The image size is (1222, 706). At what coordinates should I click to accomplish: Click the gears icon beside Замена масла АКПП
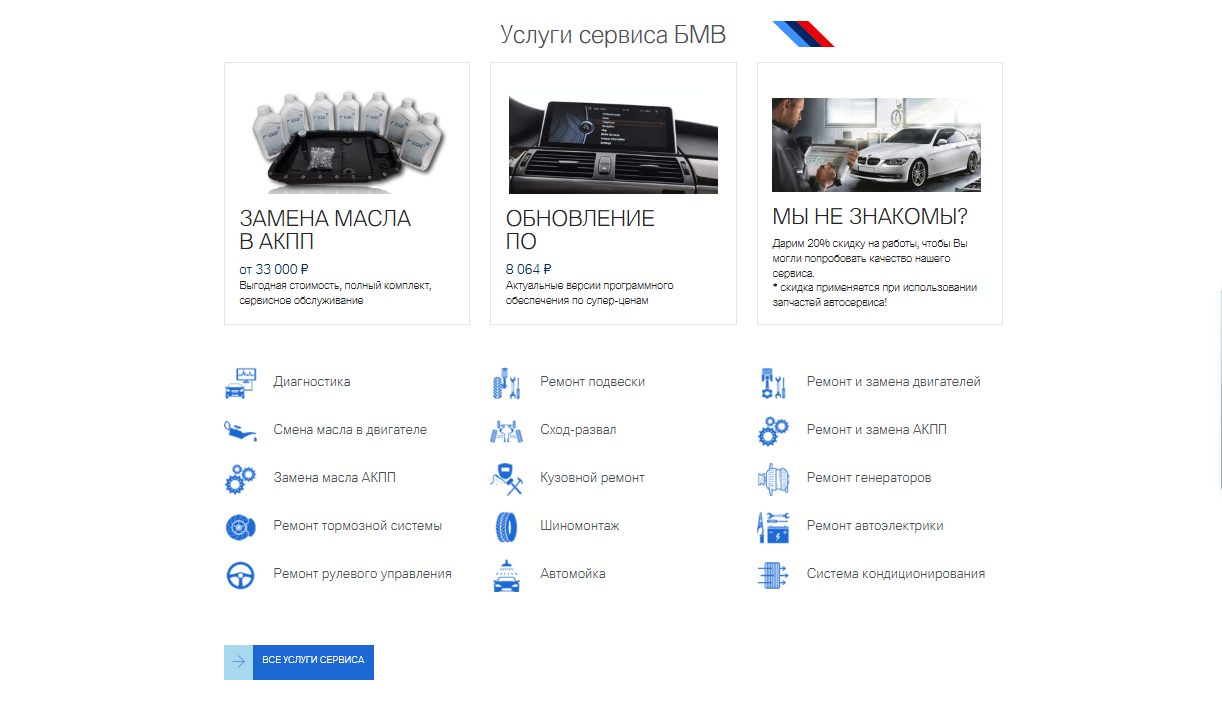[241, 478]
